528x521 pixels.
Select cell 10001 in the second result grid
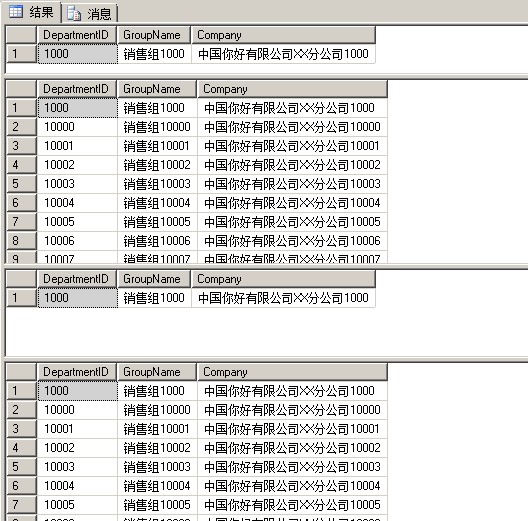[x=77, y=146]
